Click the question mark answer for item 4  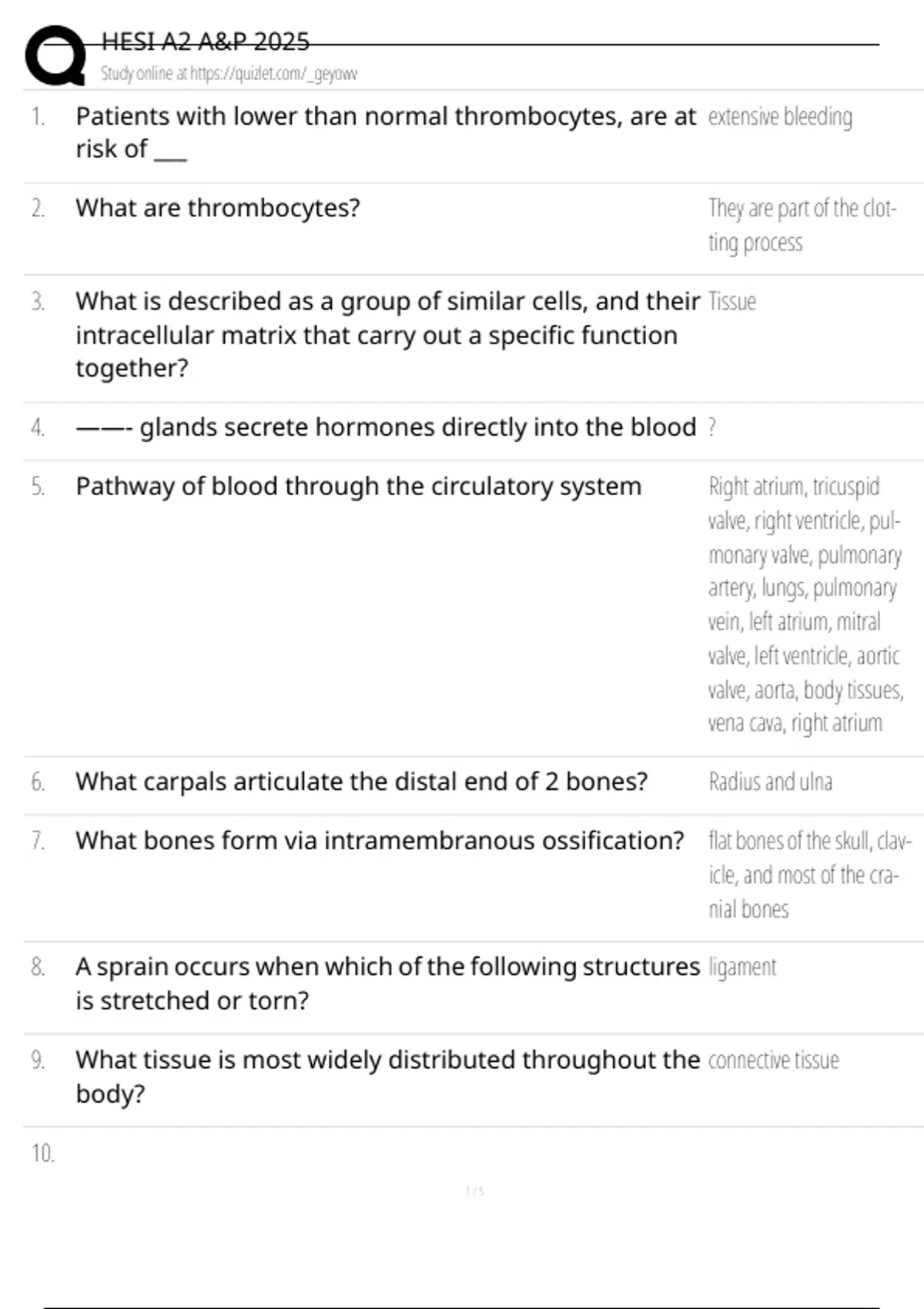point(712,427)
